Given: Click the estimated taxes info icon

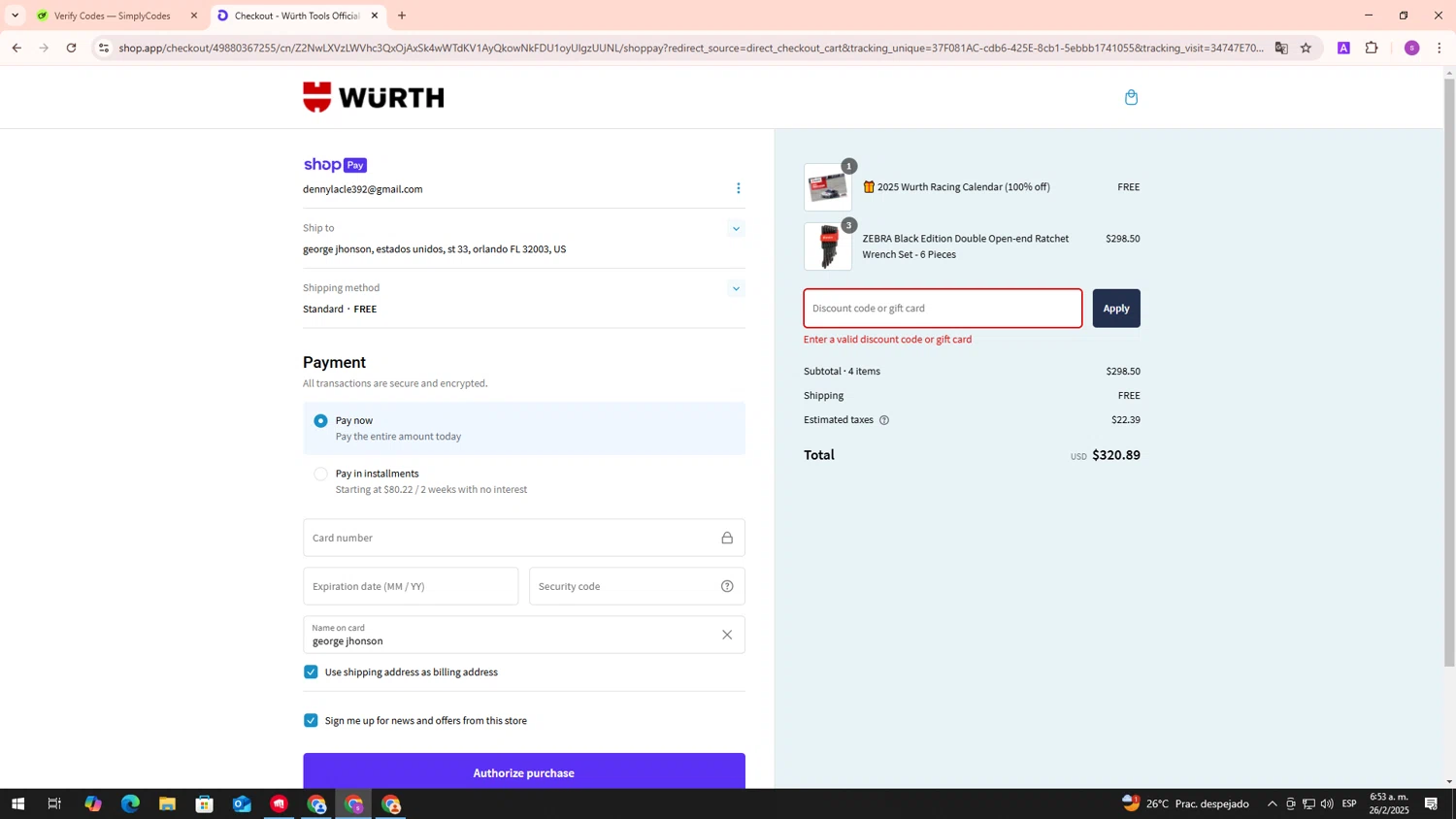Looking at the screenshot, I should tap(883, 420).
